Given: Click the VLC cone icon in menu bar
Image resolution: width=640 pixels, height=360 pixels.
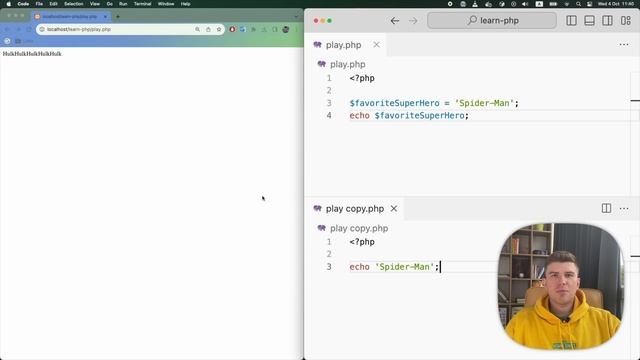Looking at the screenshot, I should pyautogui.click(x=475, y=4).
